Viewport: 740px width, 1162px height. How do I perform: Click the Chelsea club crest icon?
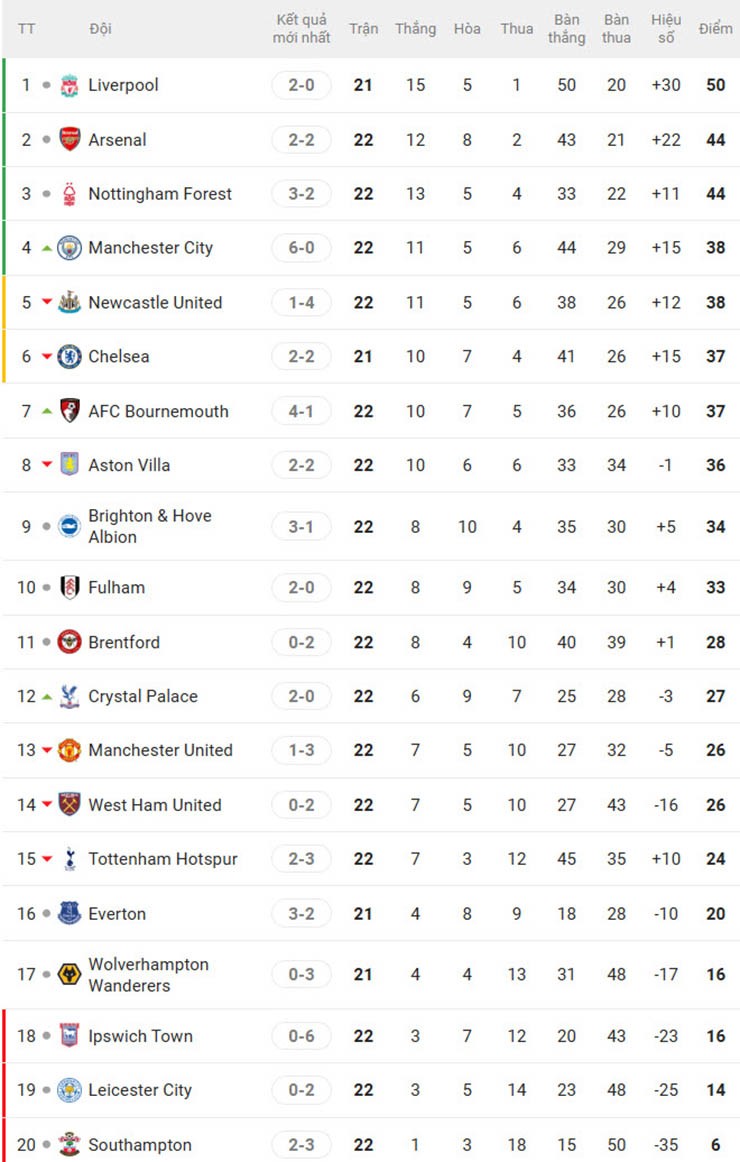69,356
